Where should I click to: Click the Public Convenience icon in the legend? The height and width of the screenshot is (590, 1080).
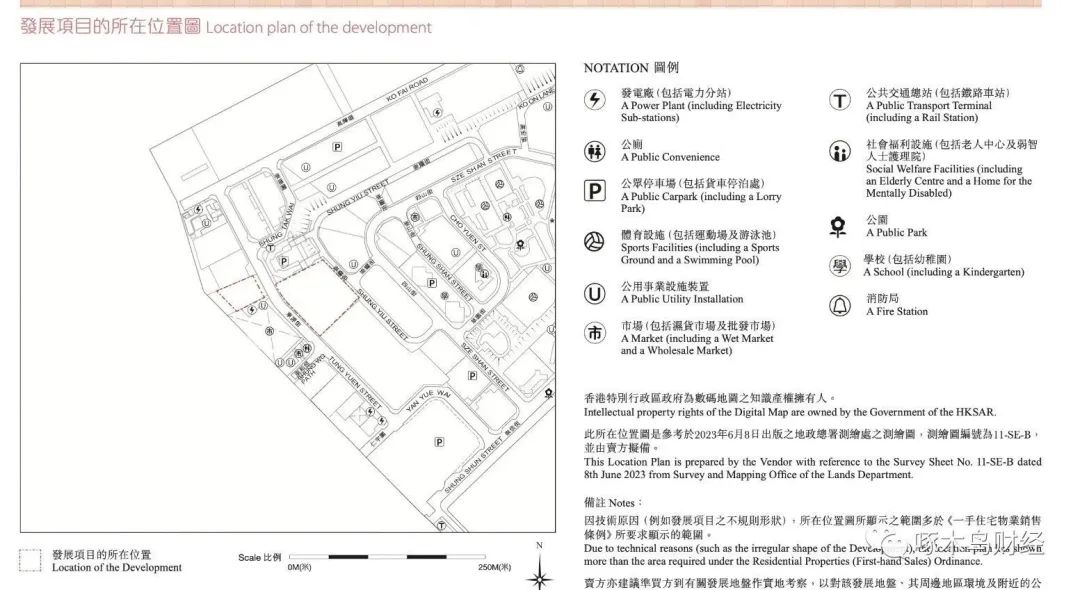pos(594,150)
